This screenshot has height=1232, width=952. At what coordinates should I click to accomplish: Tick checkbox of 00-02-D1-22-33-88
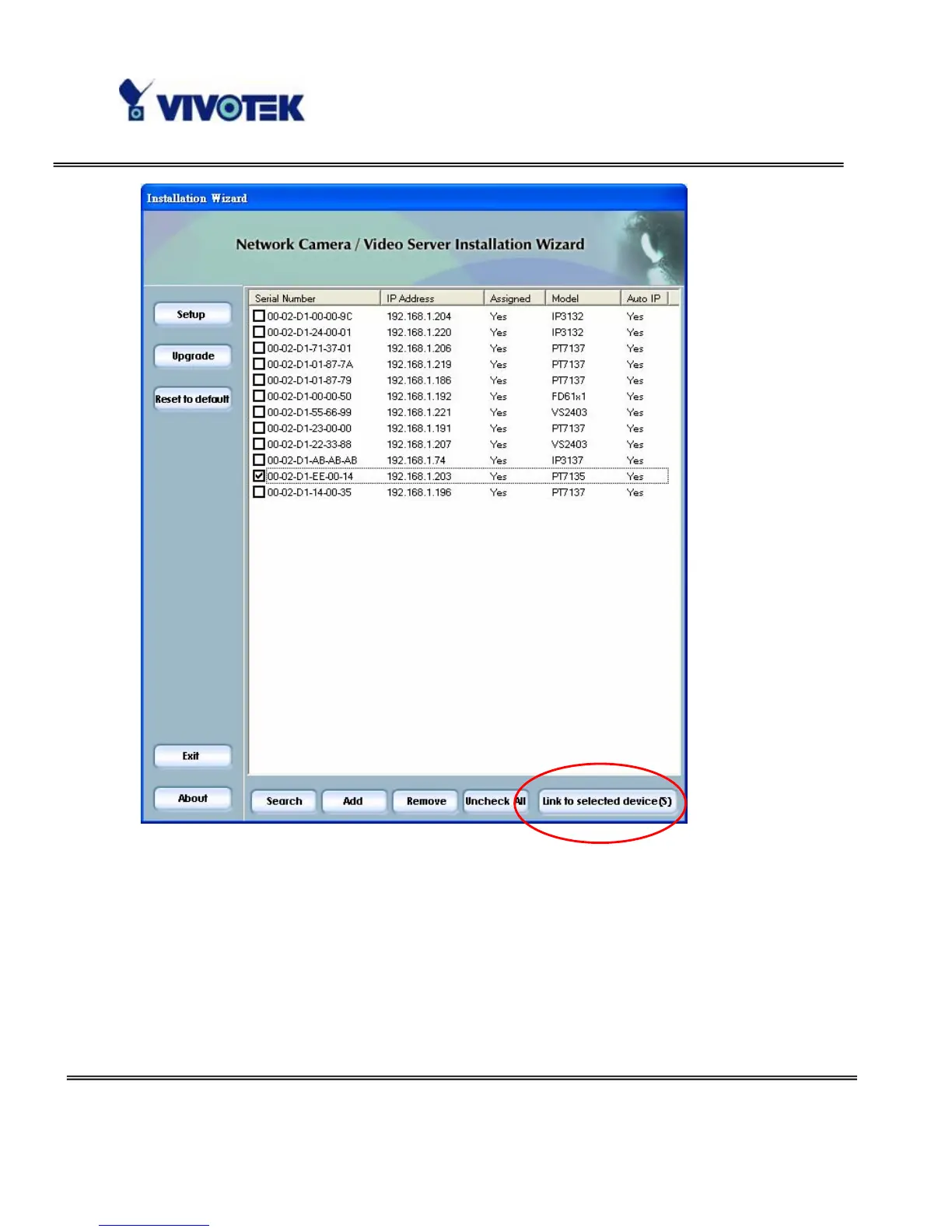tap(259, 444)
